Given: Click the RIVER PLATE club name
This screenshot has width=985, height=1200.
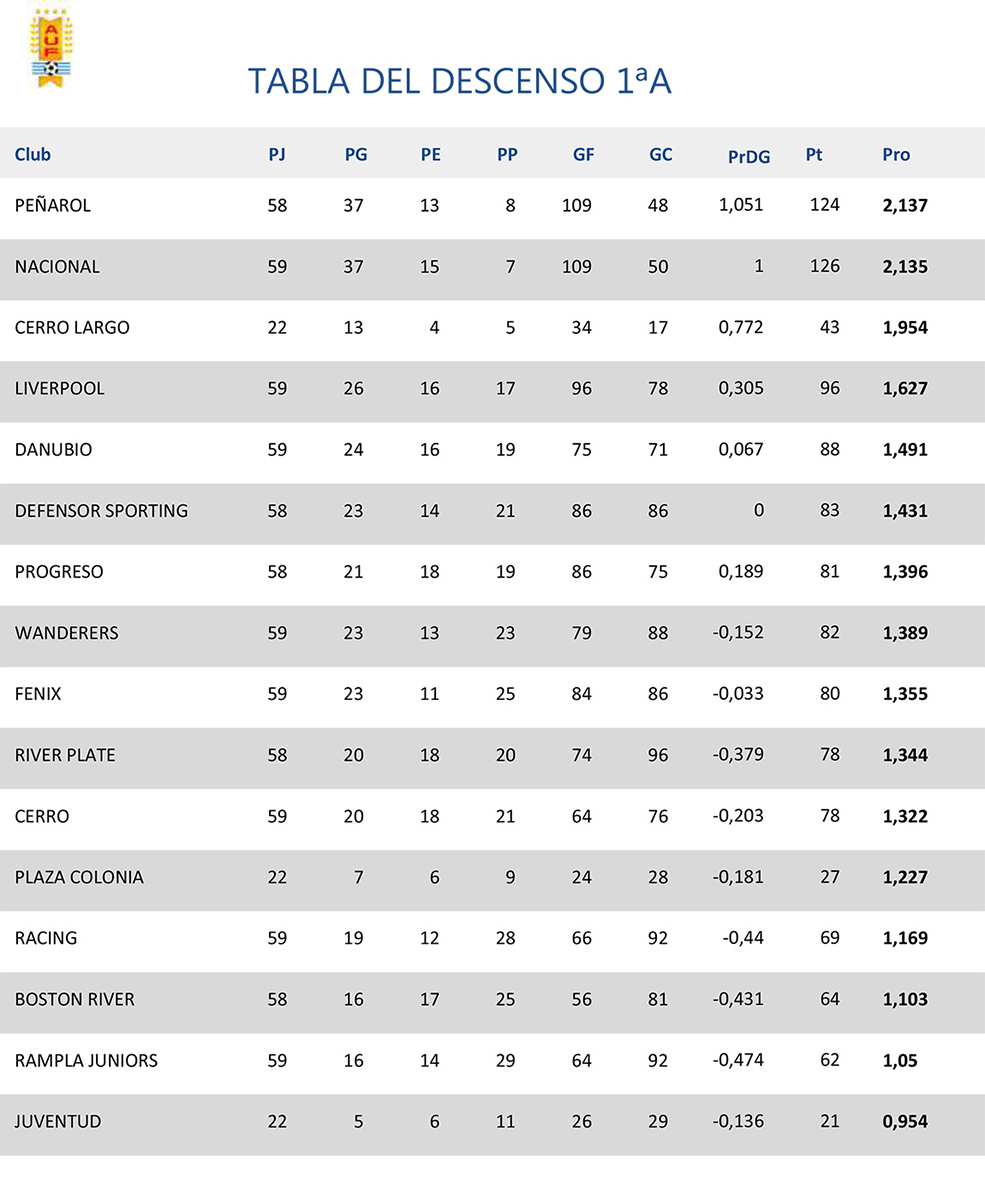Looking at the screenshot, I should click(65, 755).
